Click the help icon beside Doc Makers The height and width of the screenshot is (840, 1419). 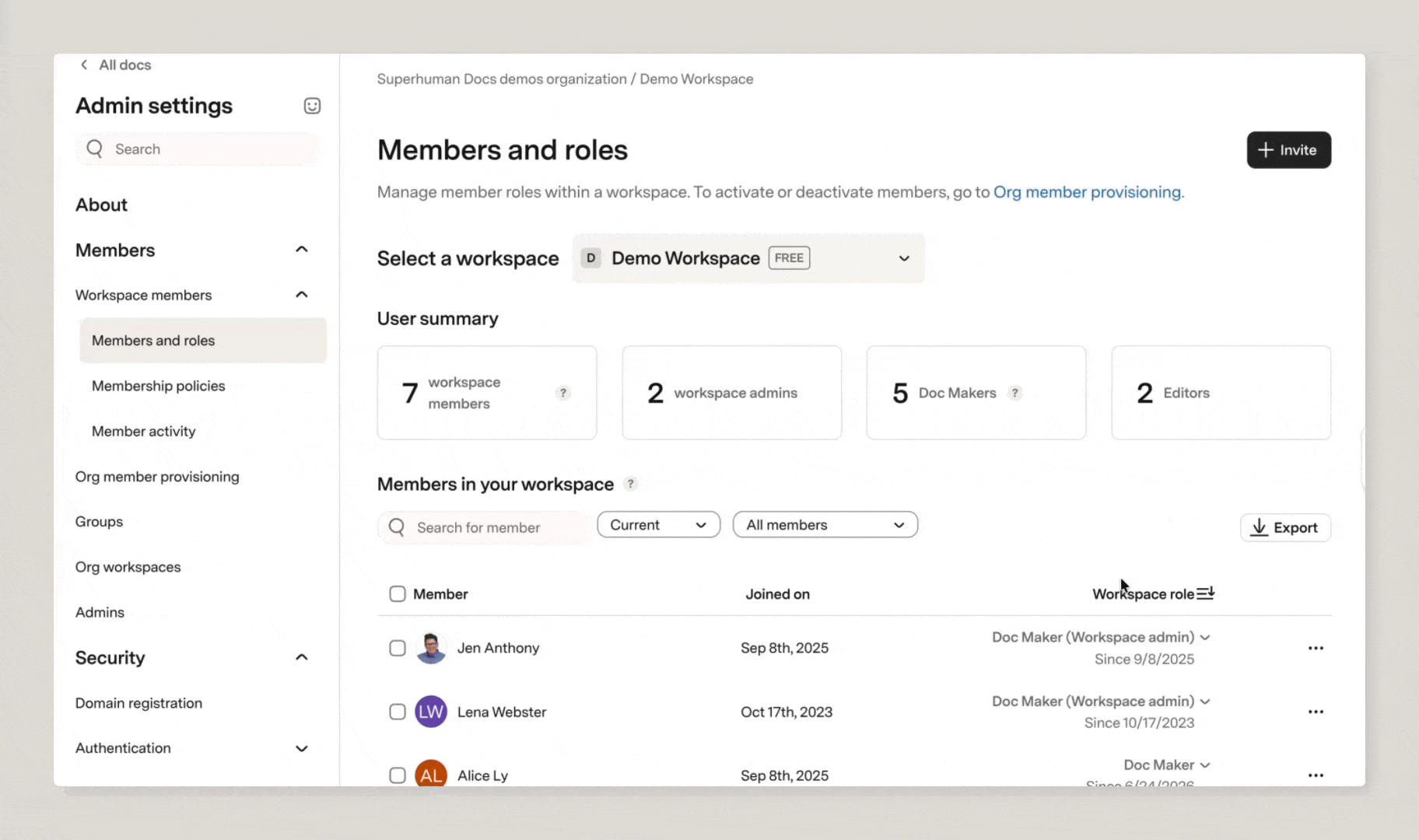(x=1014, y=393)
